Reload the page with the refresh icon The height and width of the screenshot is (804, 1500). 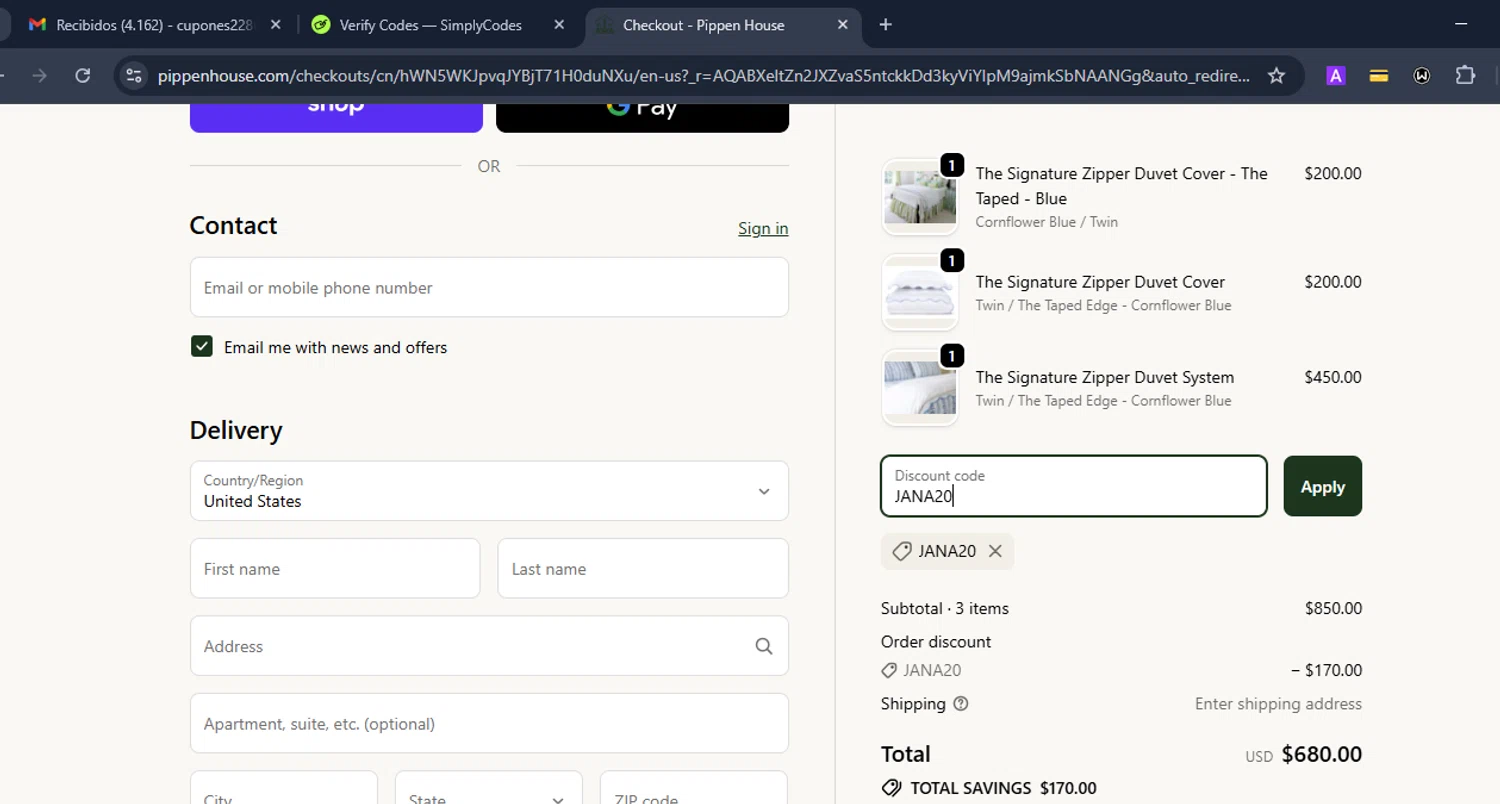point(83,76)
